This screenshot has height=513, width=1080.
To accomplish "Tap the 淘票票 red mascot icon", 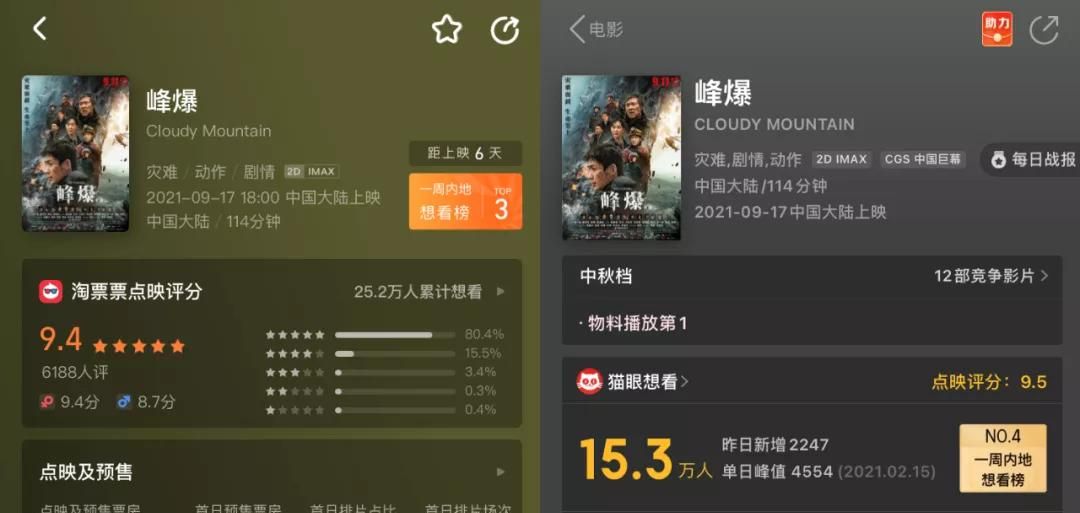I will (51, 291).
